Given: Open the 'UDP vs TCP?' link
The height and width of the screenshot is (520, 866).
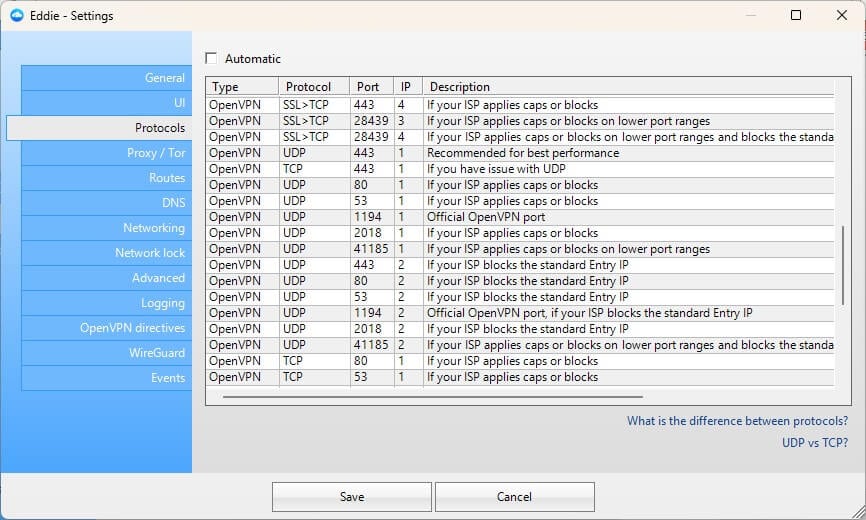Looking at the screenshot, I should (x=814, y=442).
